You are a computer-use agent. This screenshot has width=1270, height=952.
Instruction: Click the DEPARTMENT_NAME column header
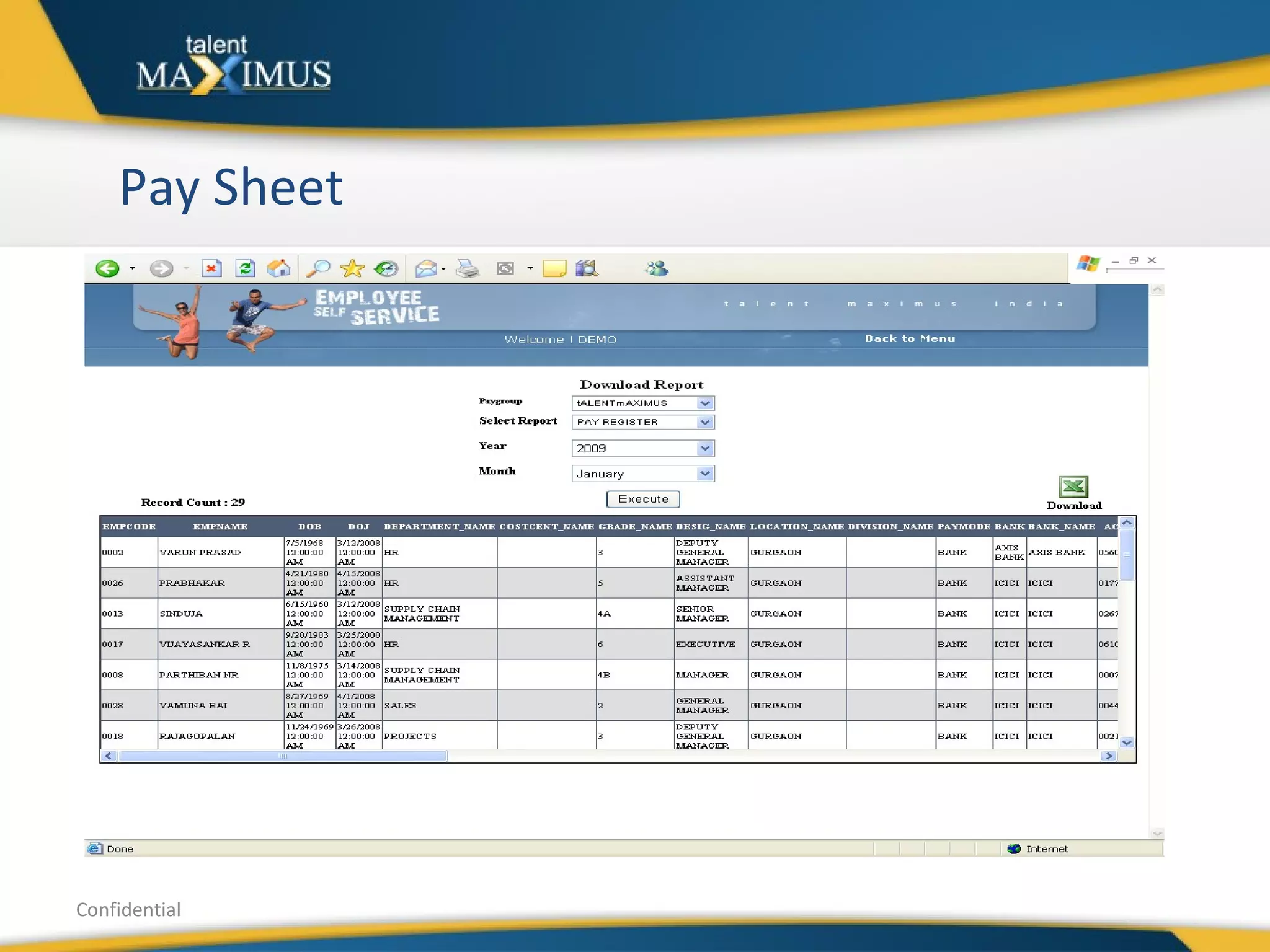point(439,527)
